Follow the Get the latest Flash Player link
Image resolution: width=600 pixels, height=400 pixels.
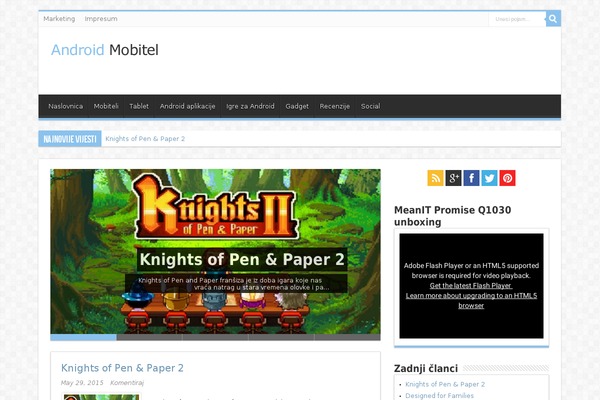click(x=471, y=286)
